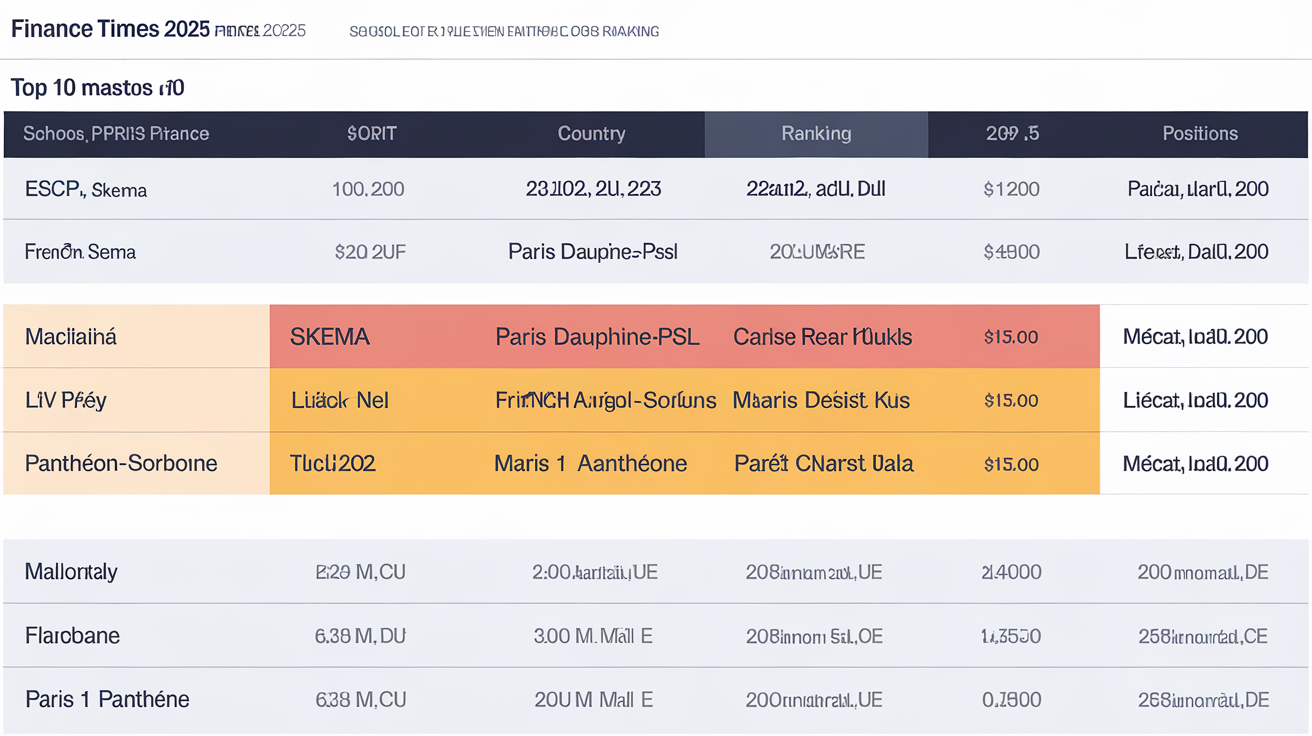
Task: Select the red 'SKEMA' cell
Action: tap(330, 337)
